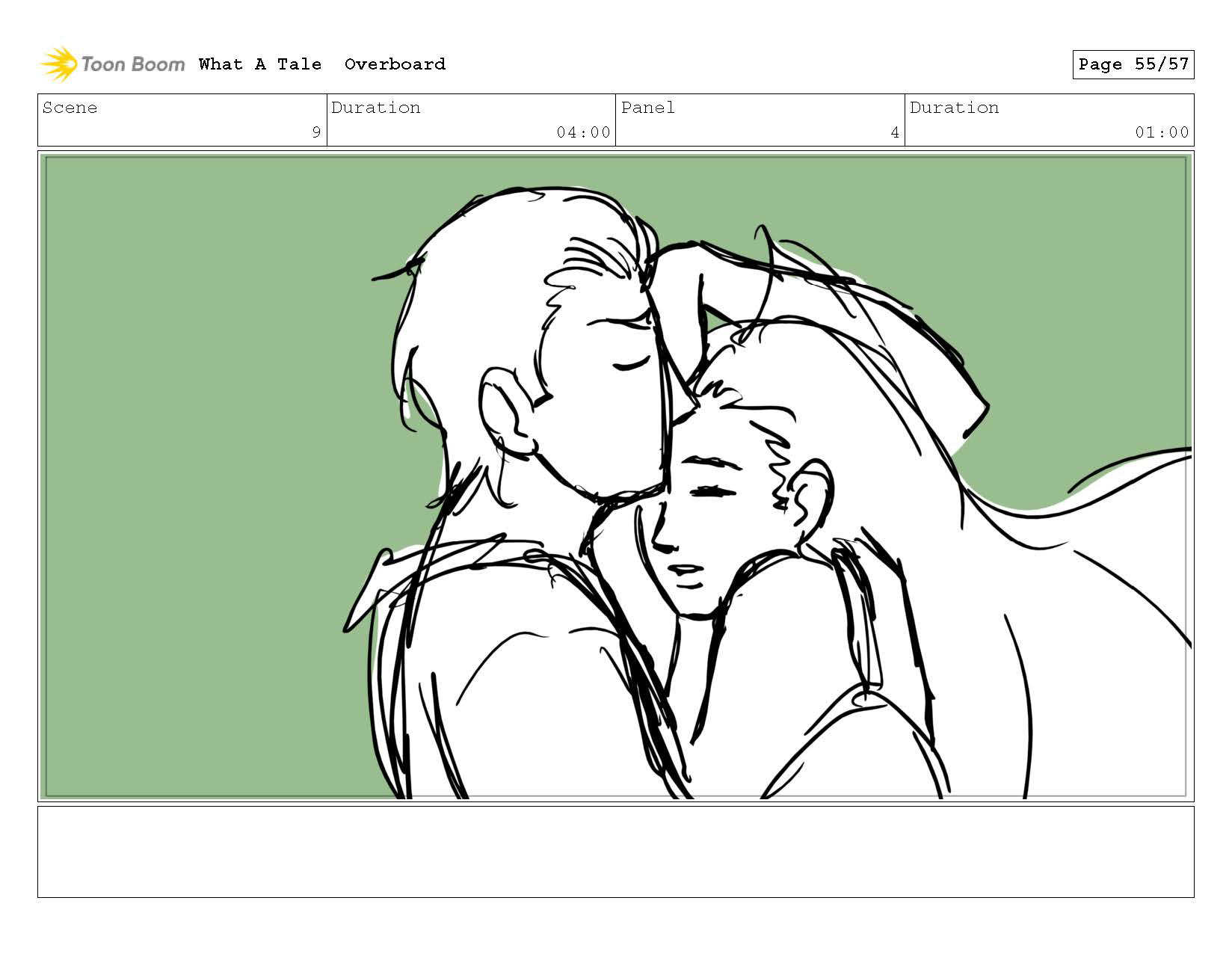The image size is (1232, 954).
Task: Select the panel number 4 value
Action: pyautogui.click(x=895, y=132)
